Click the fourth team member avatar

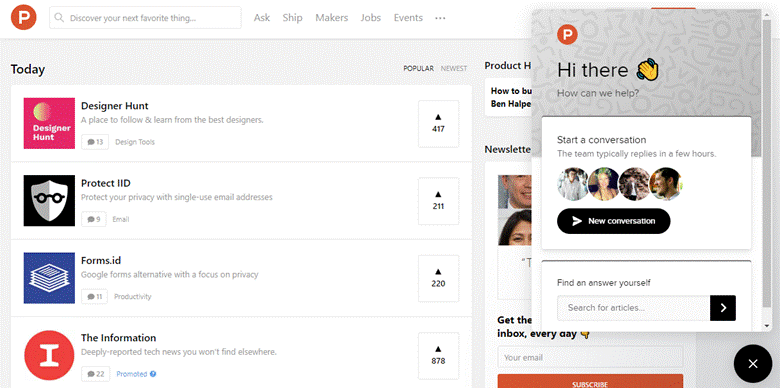(x=666, y=184)
